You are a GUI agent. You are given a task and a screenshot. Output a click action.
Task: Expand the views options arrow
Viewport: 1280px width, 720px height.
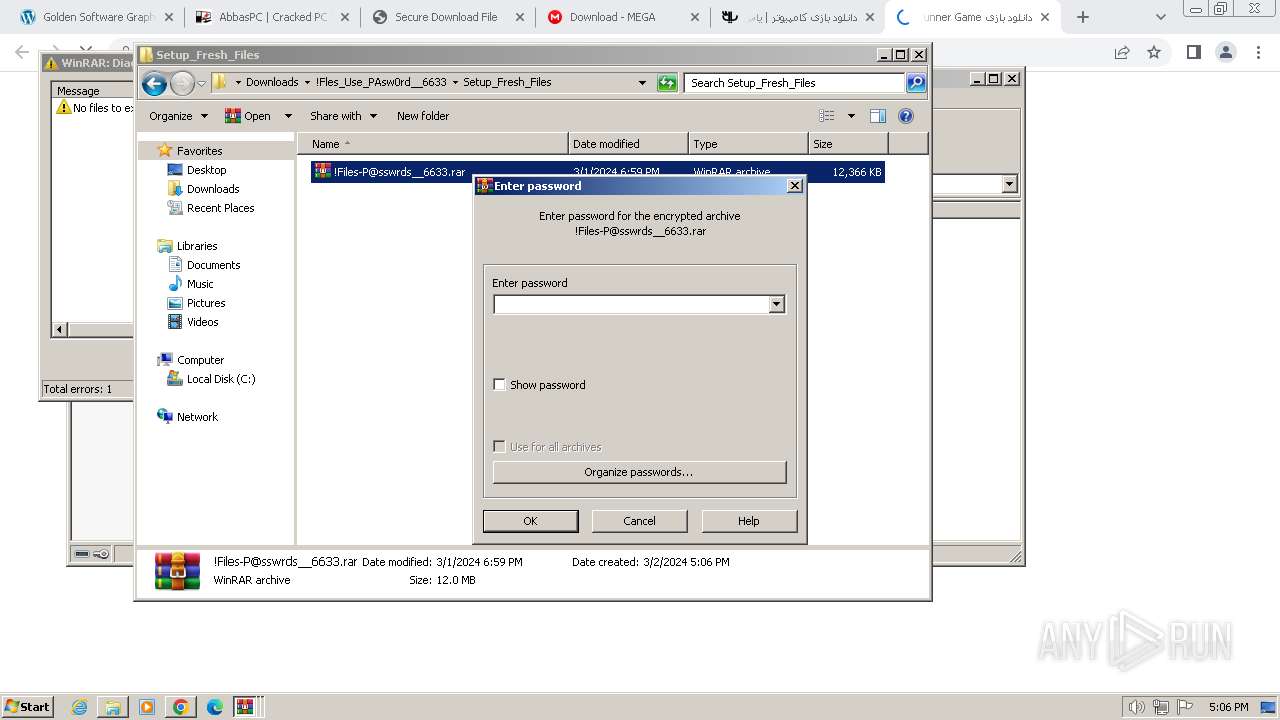(x=851, y=116)
